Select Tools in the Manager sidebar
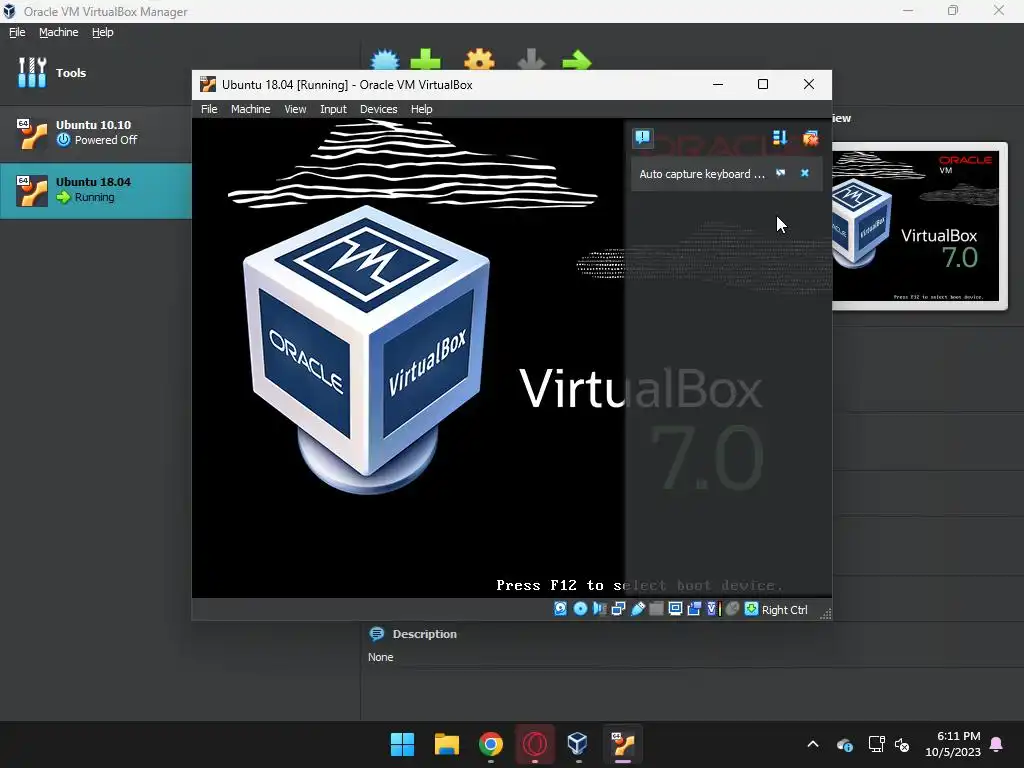 click(95, 73)
